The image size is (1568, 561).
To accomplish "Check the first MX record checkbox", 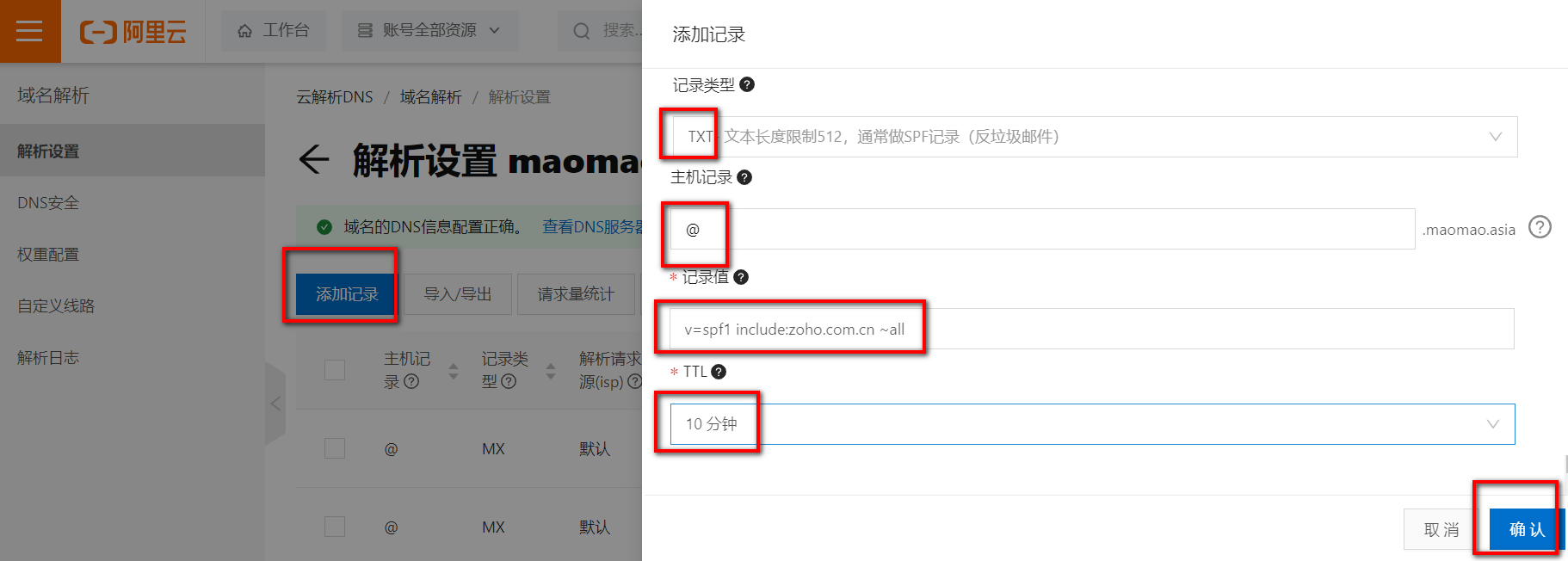I will coord(335,448).
